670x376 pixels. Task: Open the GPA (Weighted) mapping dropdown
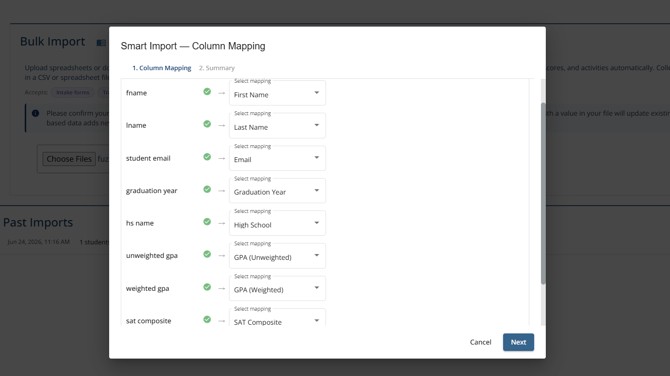pyautogui.click(x=277, y=288)
